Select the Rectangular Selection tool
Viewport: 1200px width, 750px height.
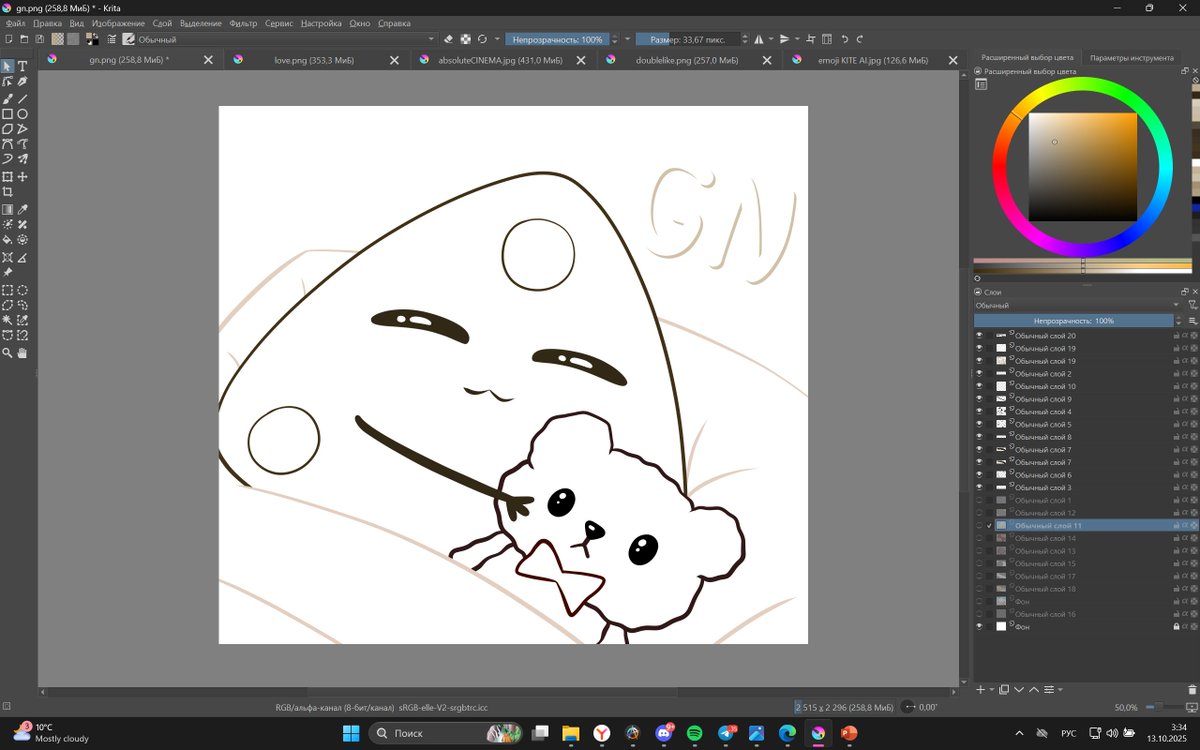pyautogui.click(x=7, y=290)
